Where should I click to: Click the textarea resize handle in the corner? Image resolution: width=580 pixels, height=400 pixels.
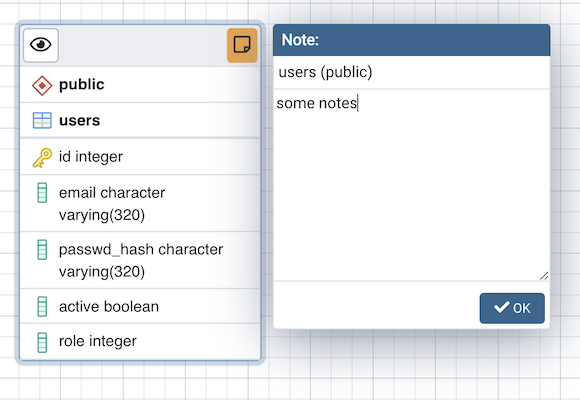[544, 276]
